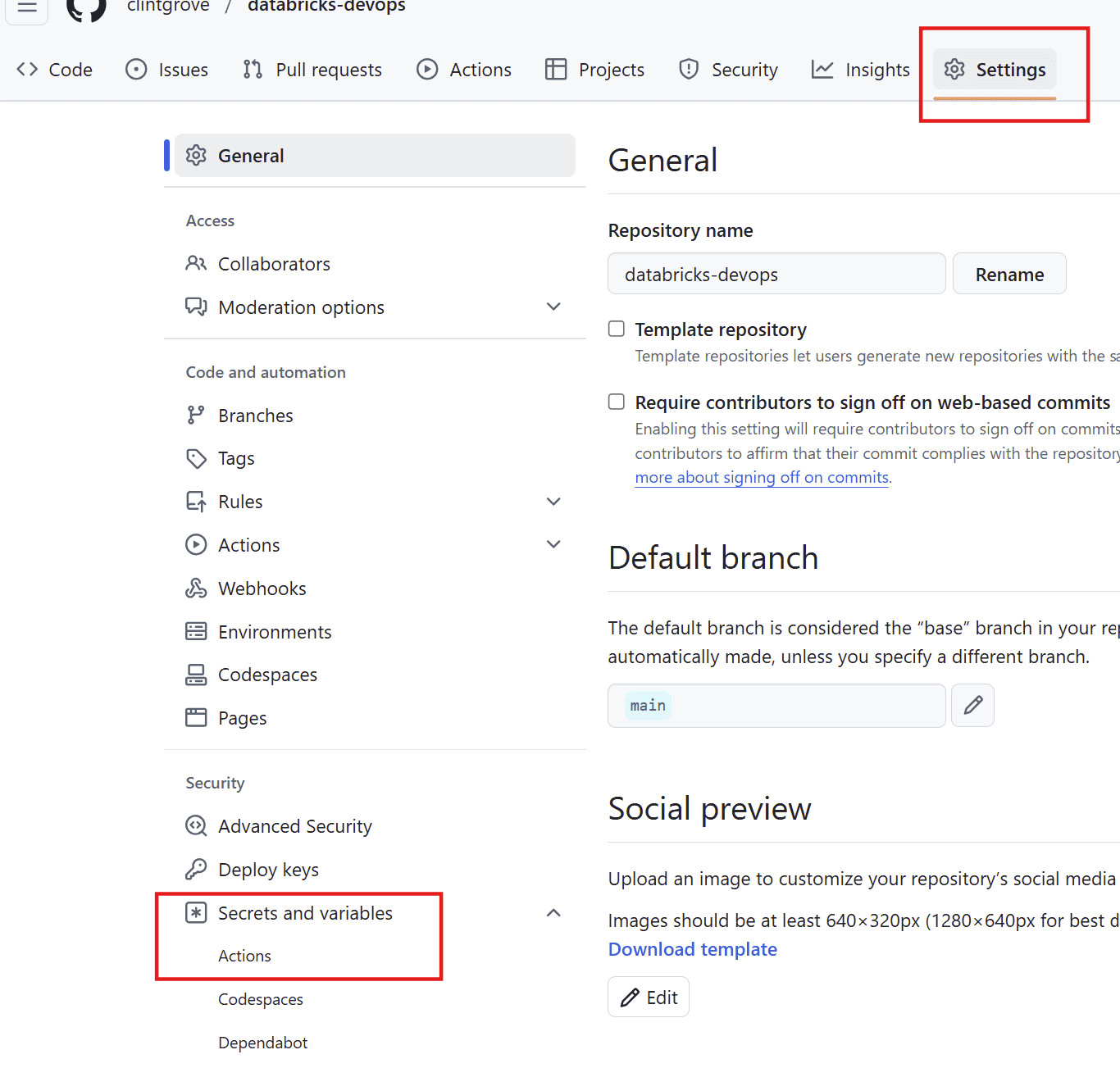Open the Download template link
Viewport: 1120px width, 1068px height.
692,949
